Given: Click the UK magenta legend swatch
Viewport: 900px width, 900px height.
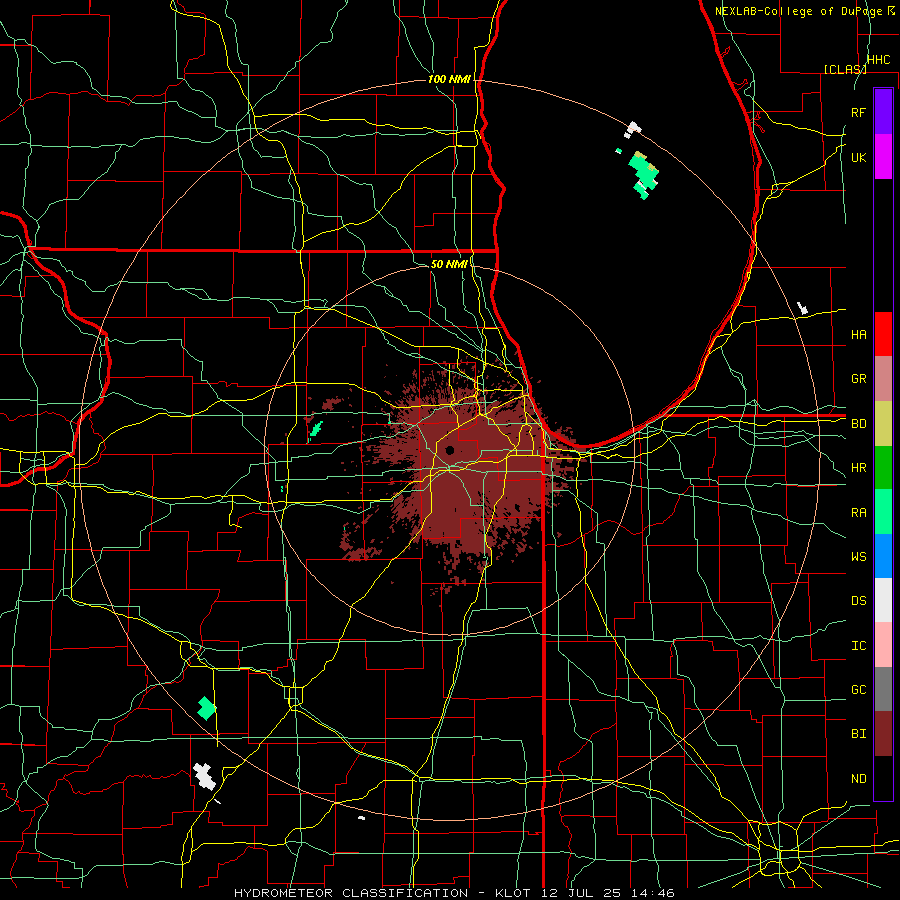Looking at the screenshot, I should tap(883, 157).
